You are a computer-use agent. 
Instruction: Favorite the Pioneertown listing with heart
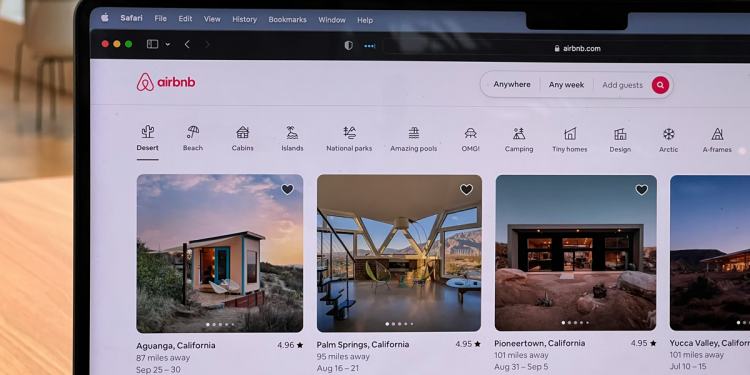pyautogui.click(x=641, y=190)
